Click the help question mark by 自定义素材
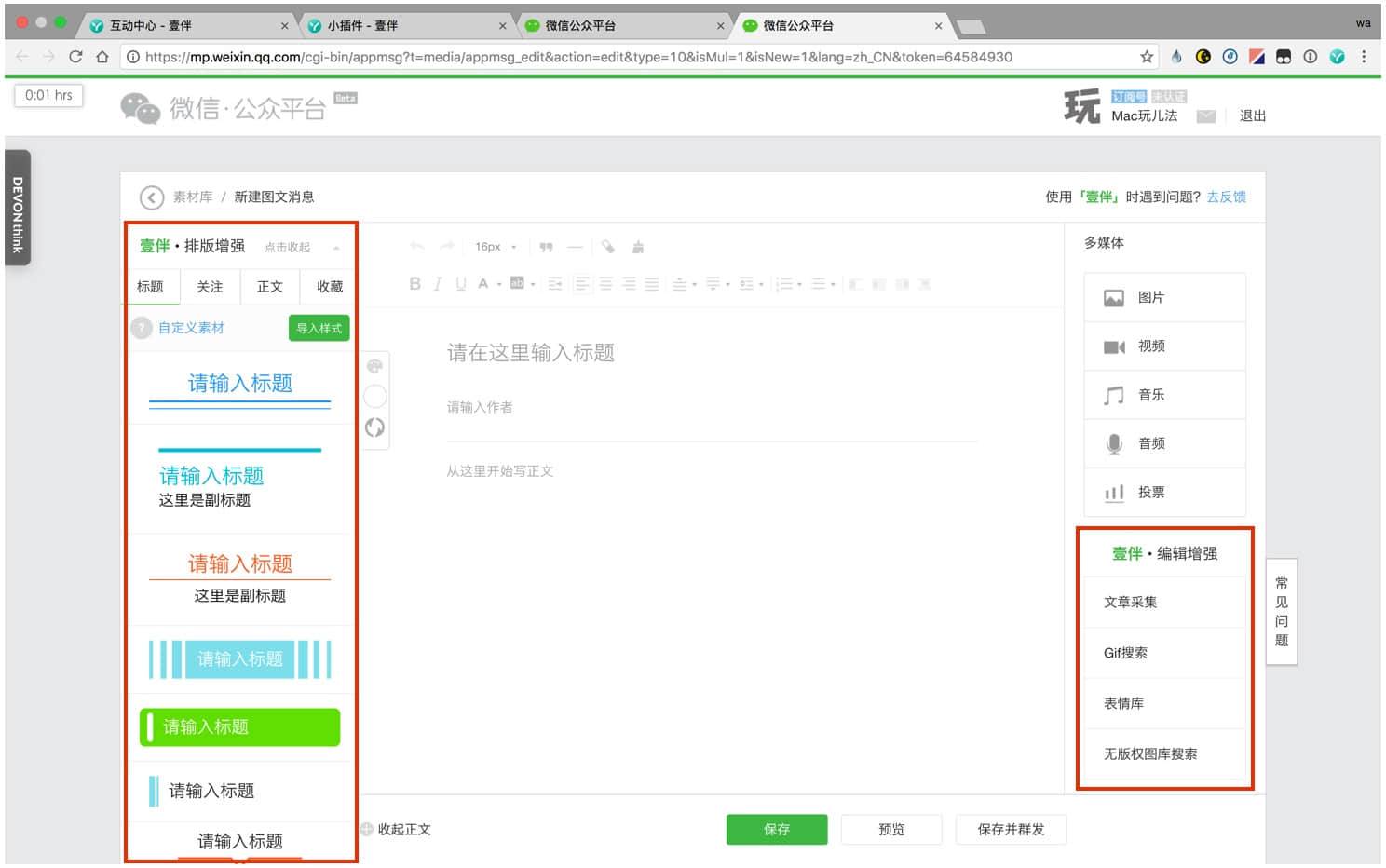Screen dimensions: 1386x868 (x=142, y=328)
